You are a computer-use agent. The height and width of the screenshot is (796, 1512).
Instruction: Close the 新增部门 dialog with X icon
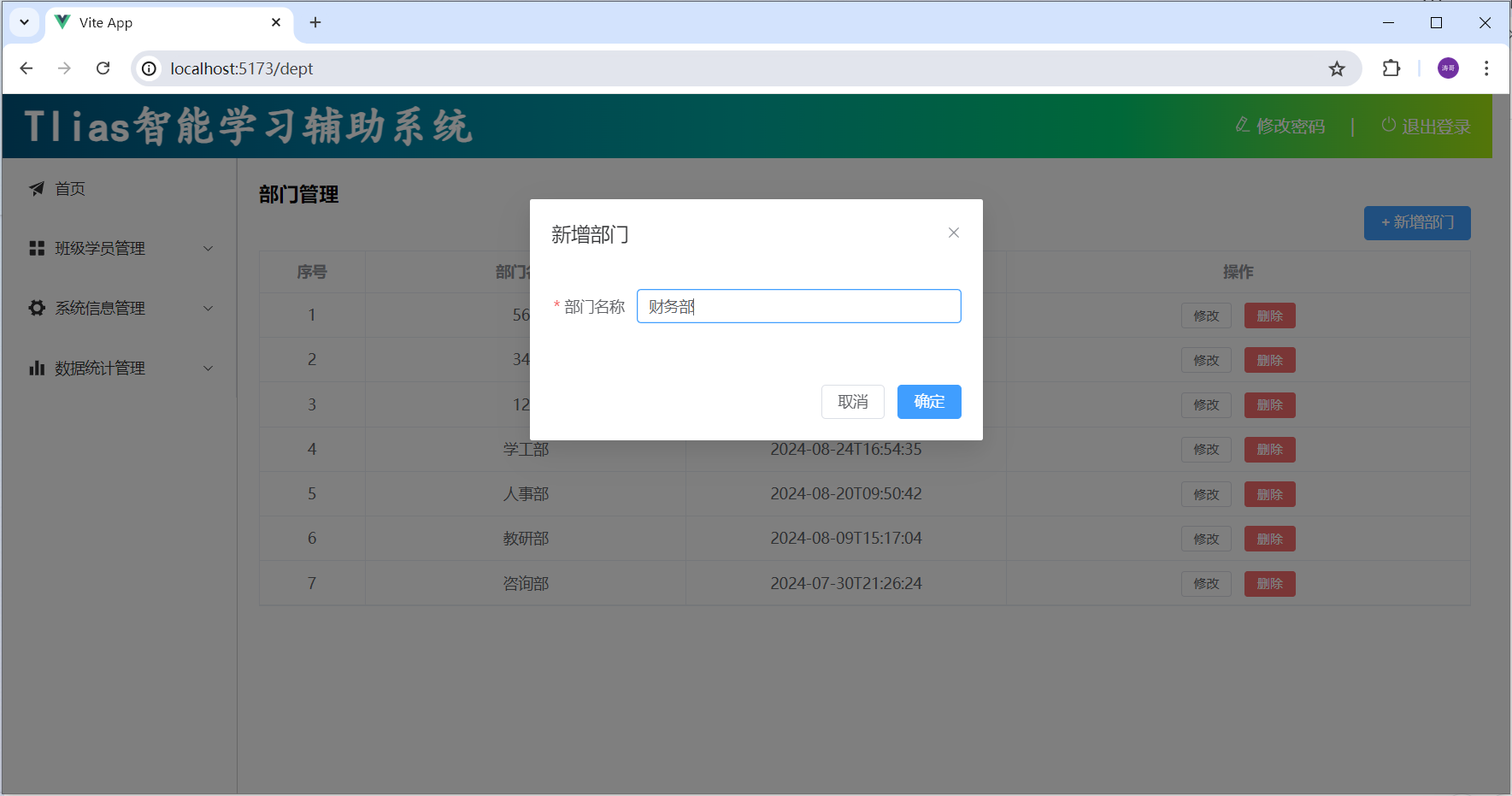(954, 233)
